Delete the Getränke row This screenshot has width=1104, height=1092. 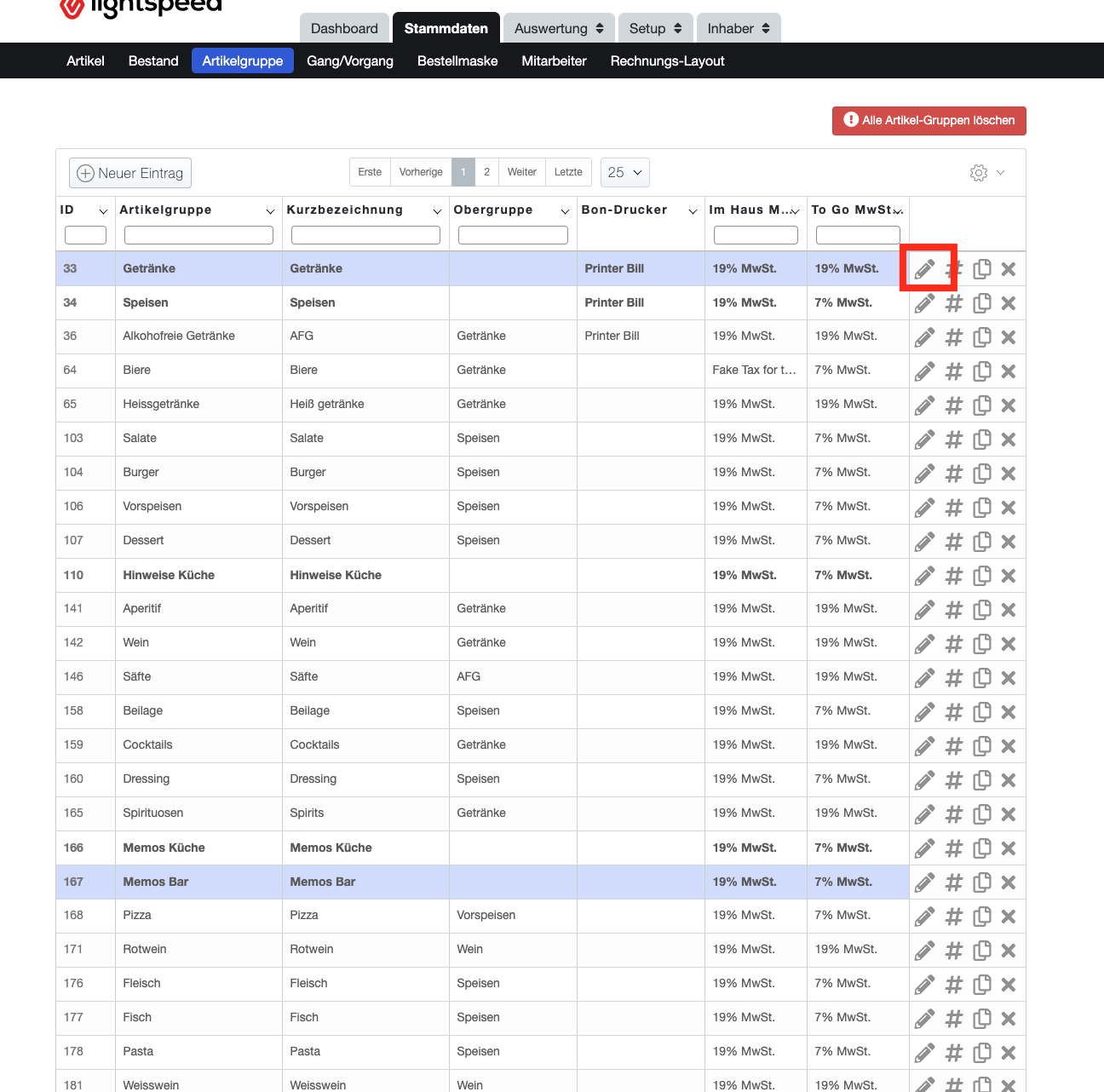click(1009, 269)
